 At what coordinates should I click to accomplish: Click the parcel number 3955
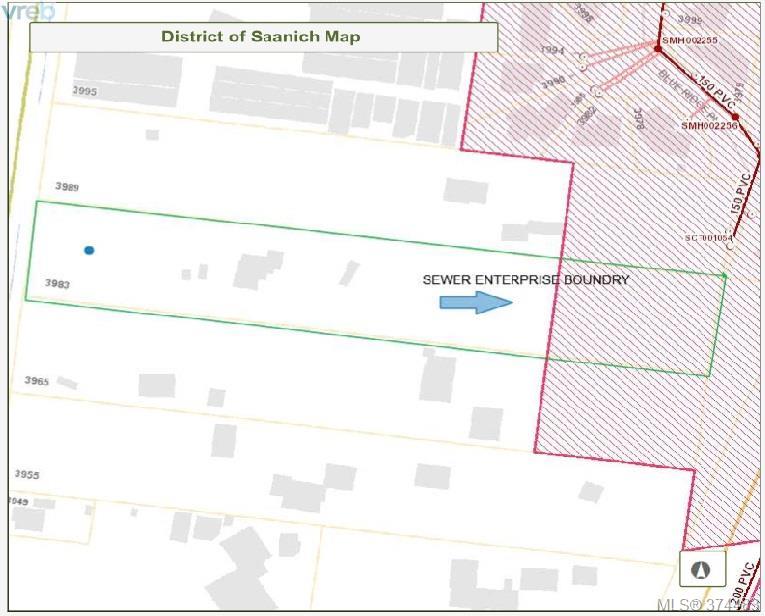pos(27,474)
